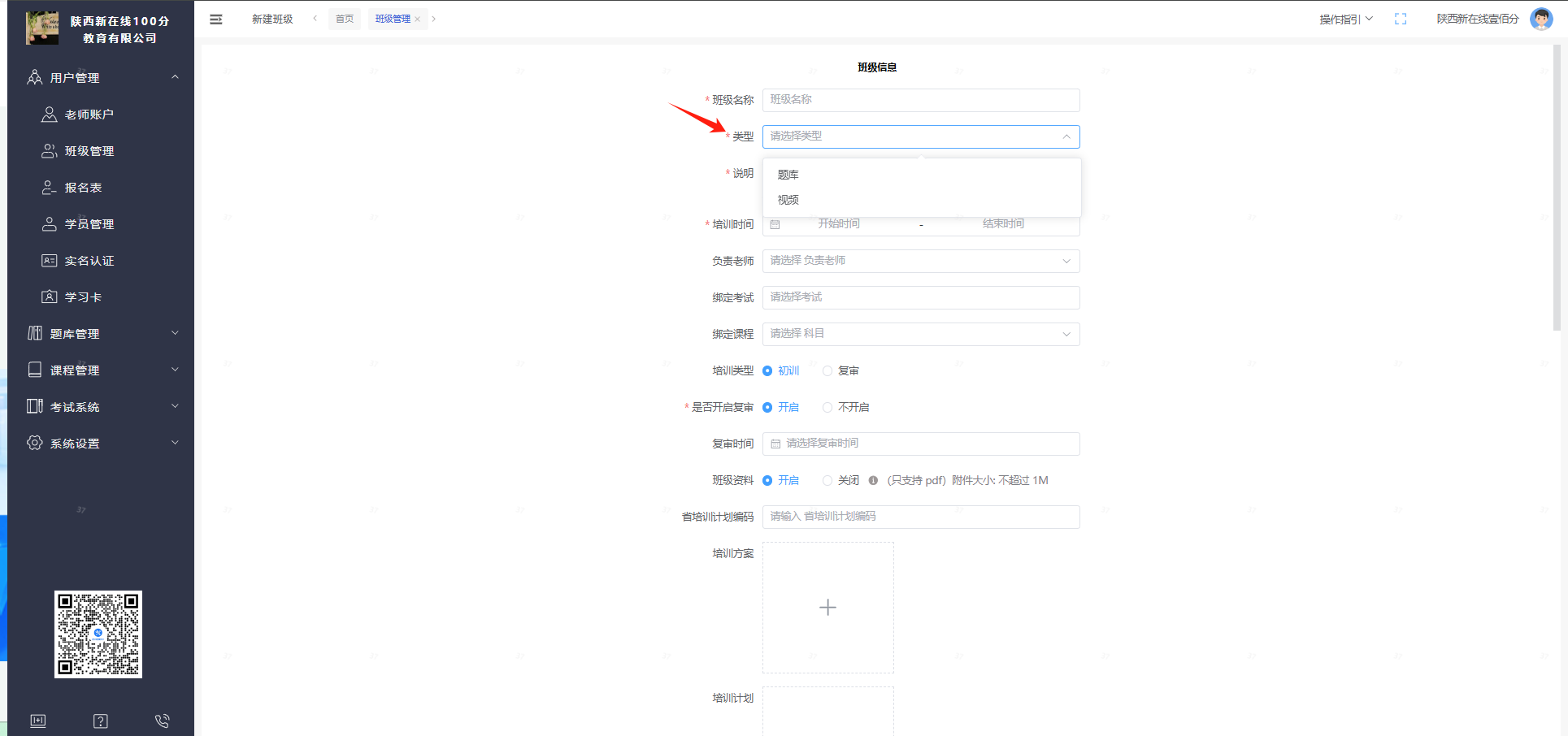Screen dimensions: 1568x736
Task: Click the 开始时间 date field
Action: pyautogui.click(x=839, y=224)
